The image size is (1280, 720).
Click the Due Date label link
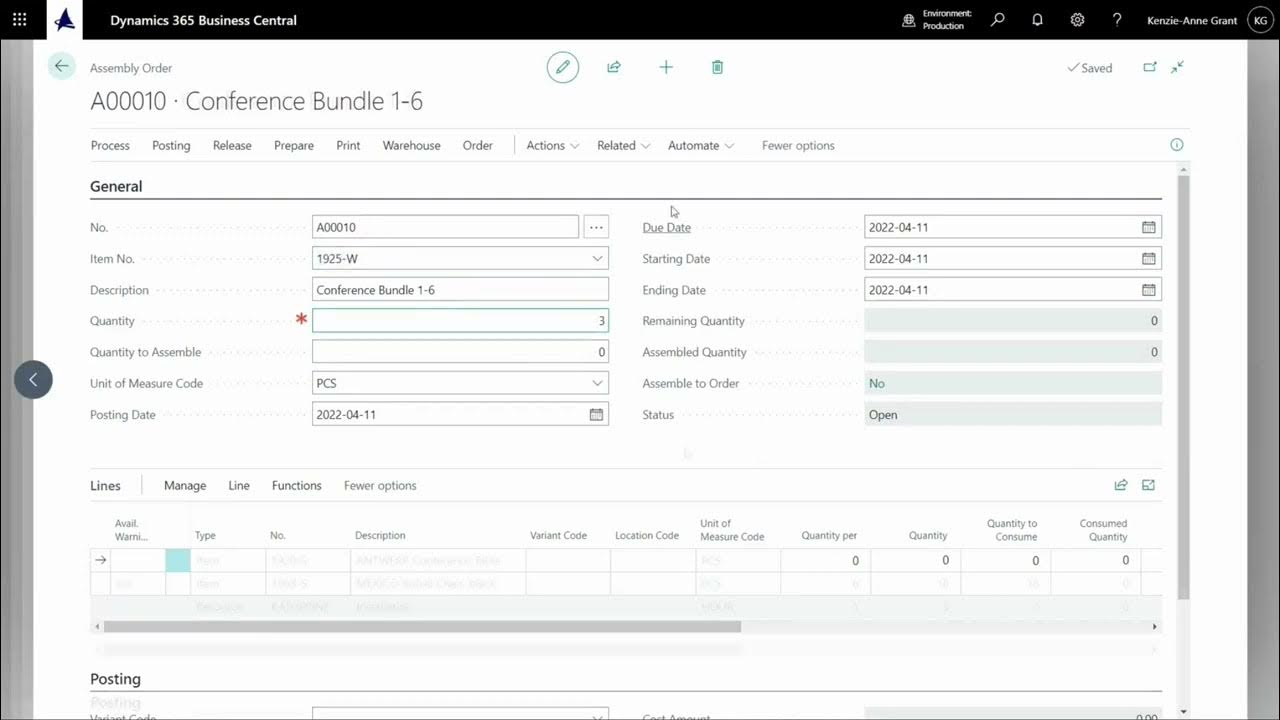(x=666, y=227)
